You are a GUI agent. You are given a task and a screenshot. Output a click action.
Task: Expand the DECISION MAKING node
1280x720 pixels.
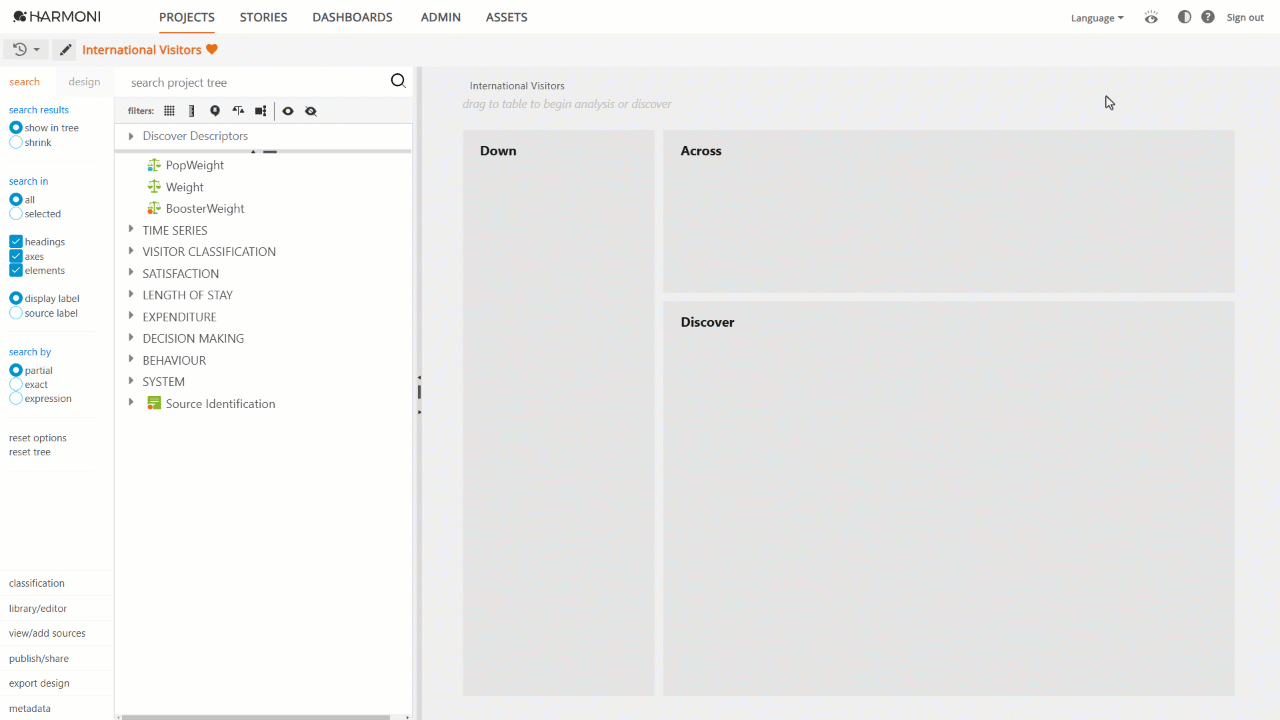tap(131, 338)
